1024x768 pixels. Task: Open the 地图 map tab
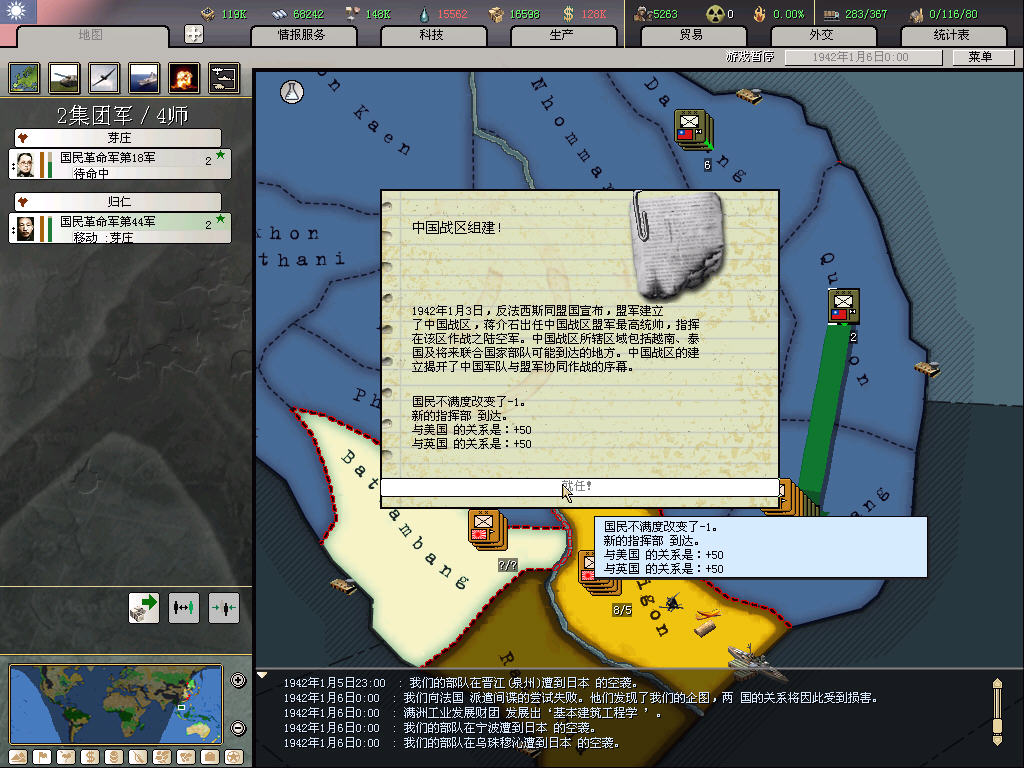[91, 35]
